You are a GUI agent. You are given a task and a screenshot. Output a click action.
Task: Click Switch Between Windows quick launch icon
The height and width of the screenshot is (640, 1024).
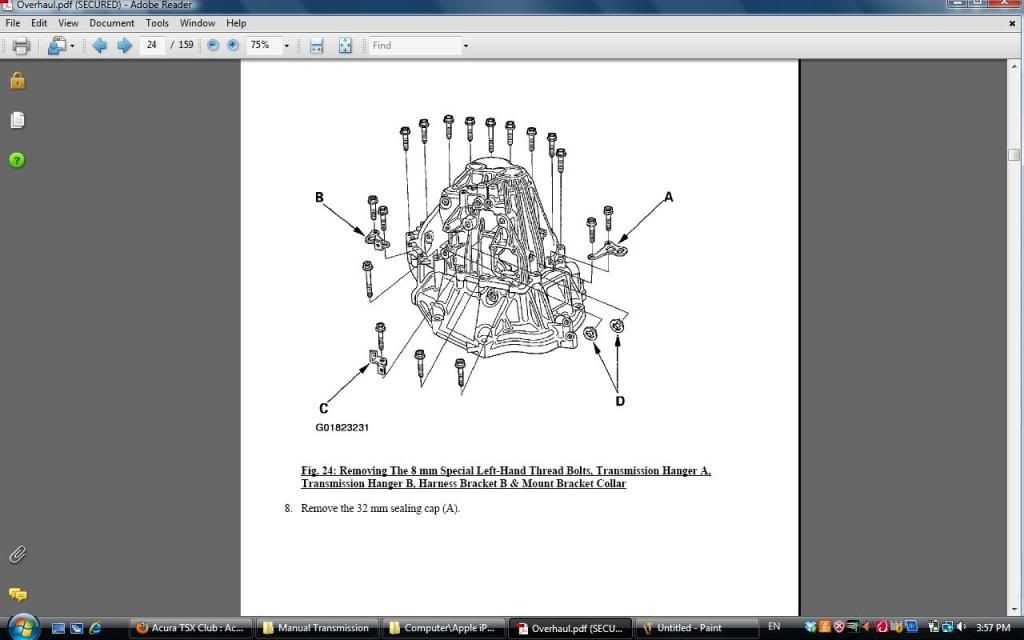pyautogui.click(x=76, y=628)
